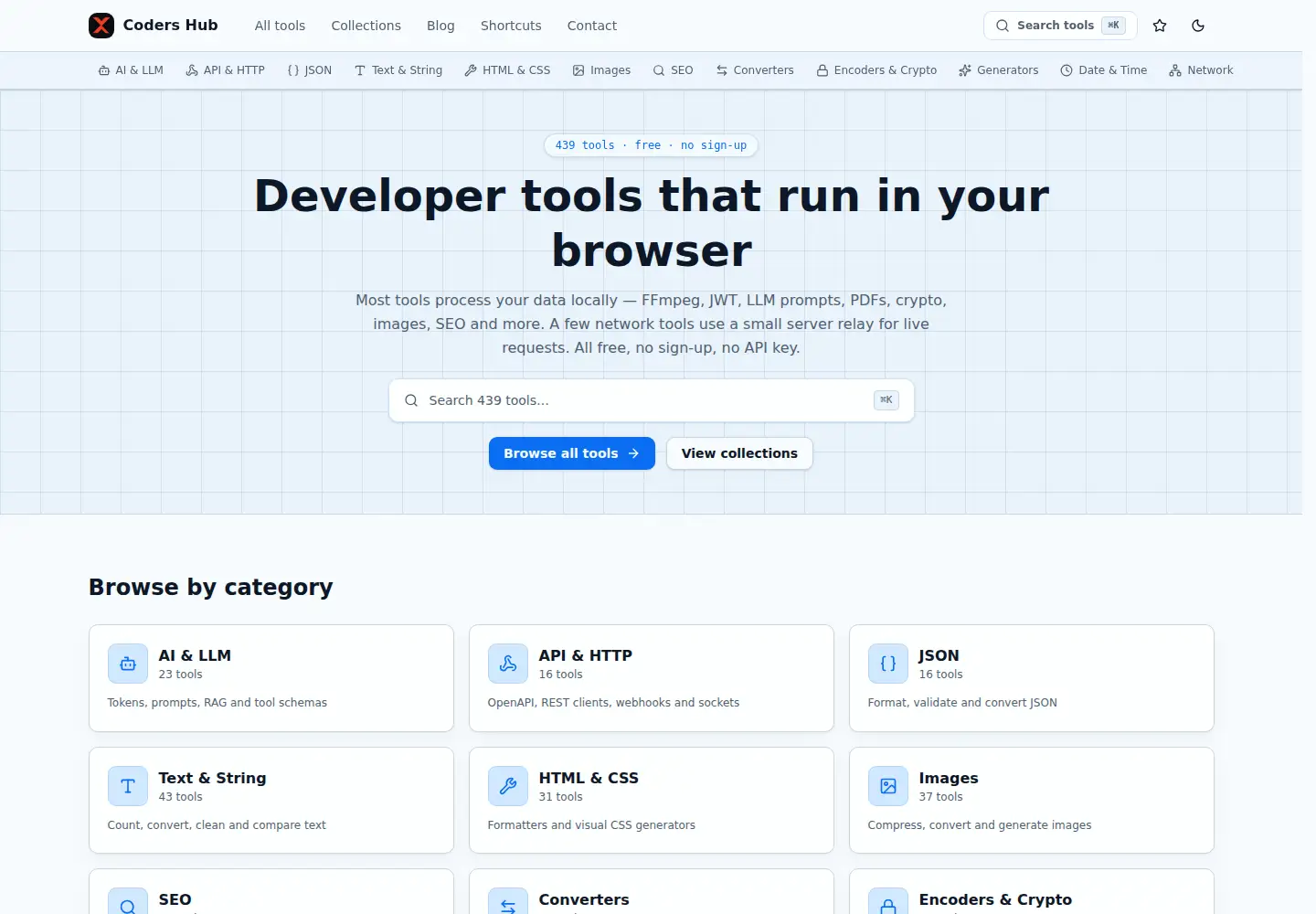Click the Coders Hub brand name

pos(171,26)
